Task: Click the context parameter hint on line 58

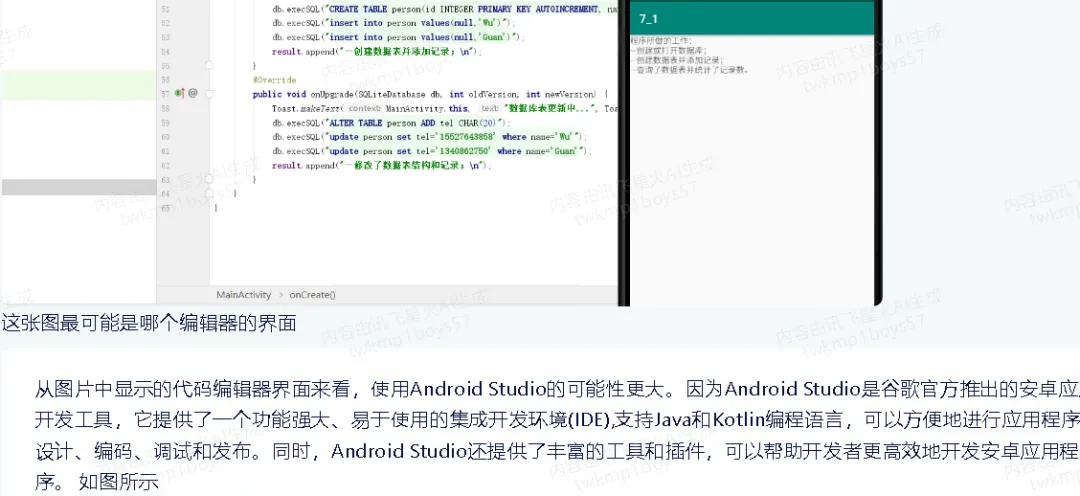Action: click(x=364, y=108)
